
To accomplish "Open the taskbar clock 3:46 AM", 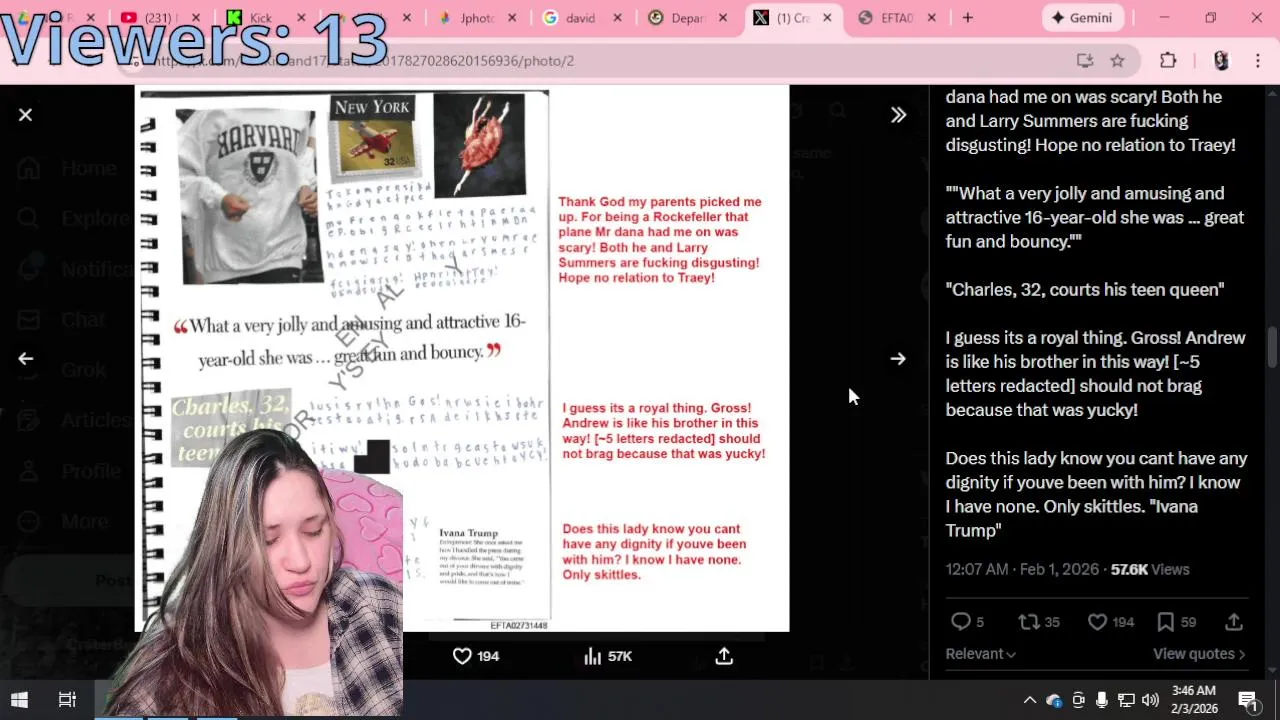I will [x=1194, y=700].
